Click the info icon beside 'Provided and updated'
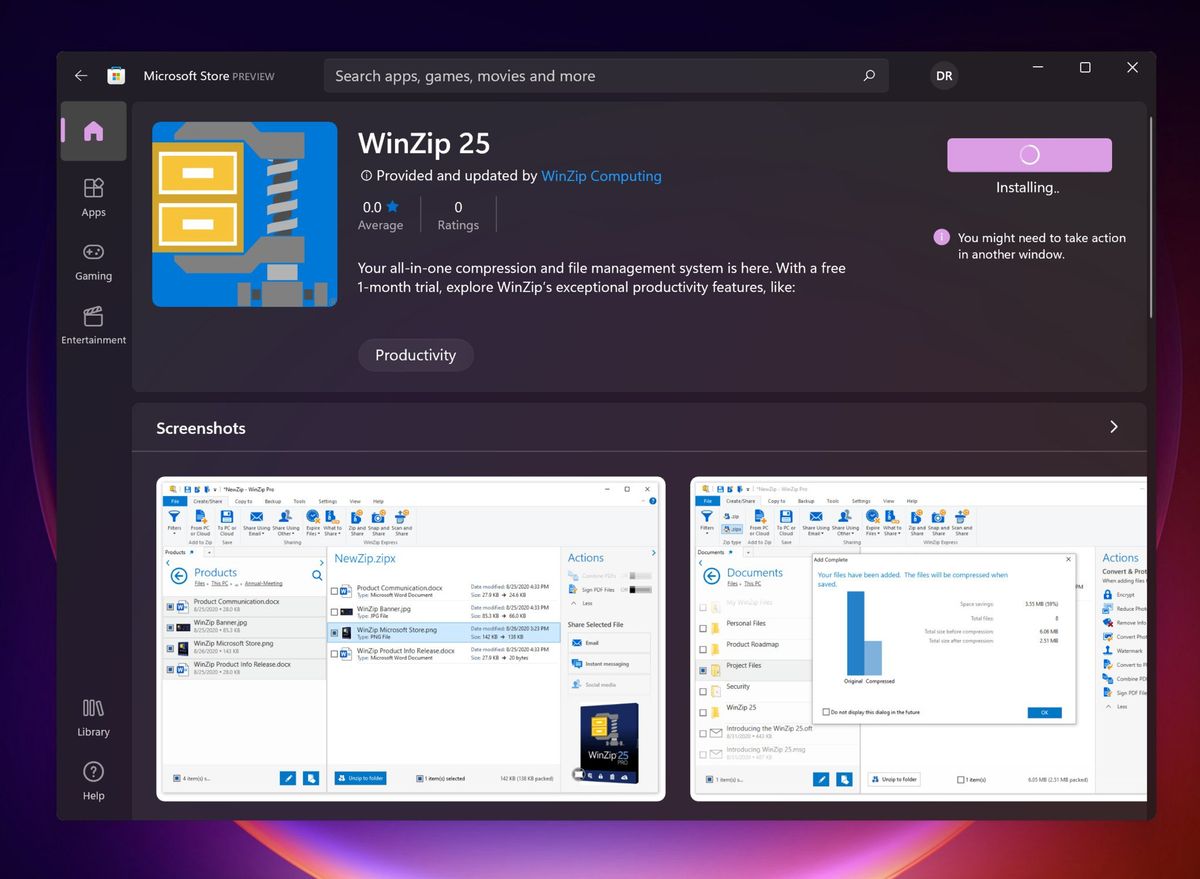1200x879 pixels. pos(367,176)
